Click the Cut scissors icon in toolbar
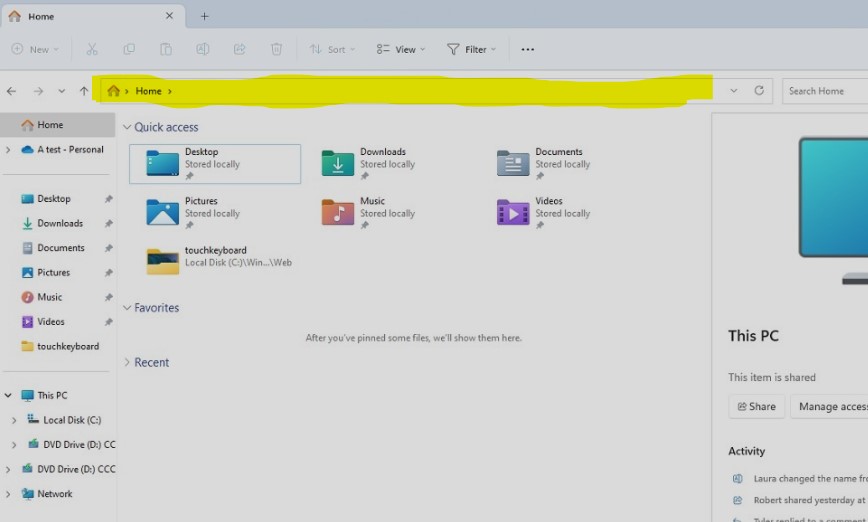Screen dimensions: 868x522 tap(92, 49)
